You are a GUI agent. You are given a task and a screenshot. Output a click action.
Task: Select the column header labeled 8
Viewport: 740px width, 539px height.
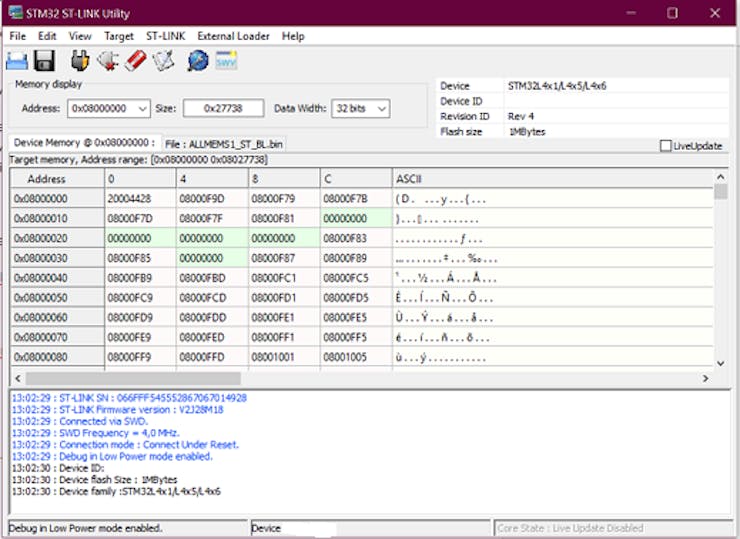click(284, 179)
